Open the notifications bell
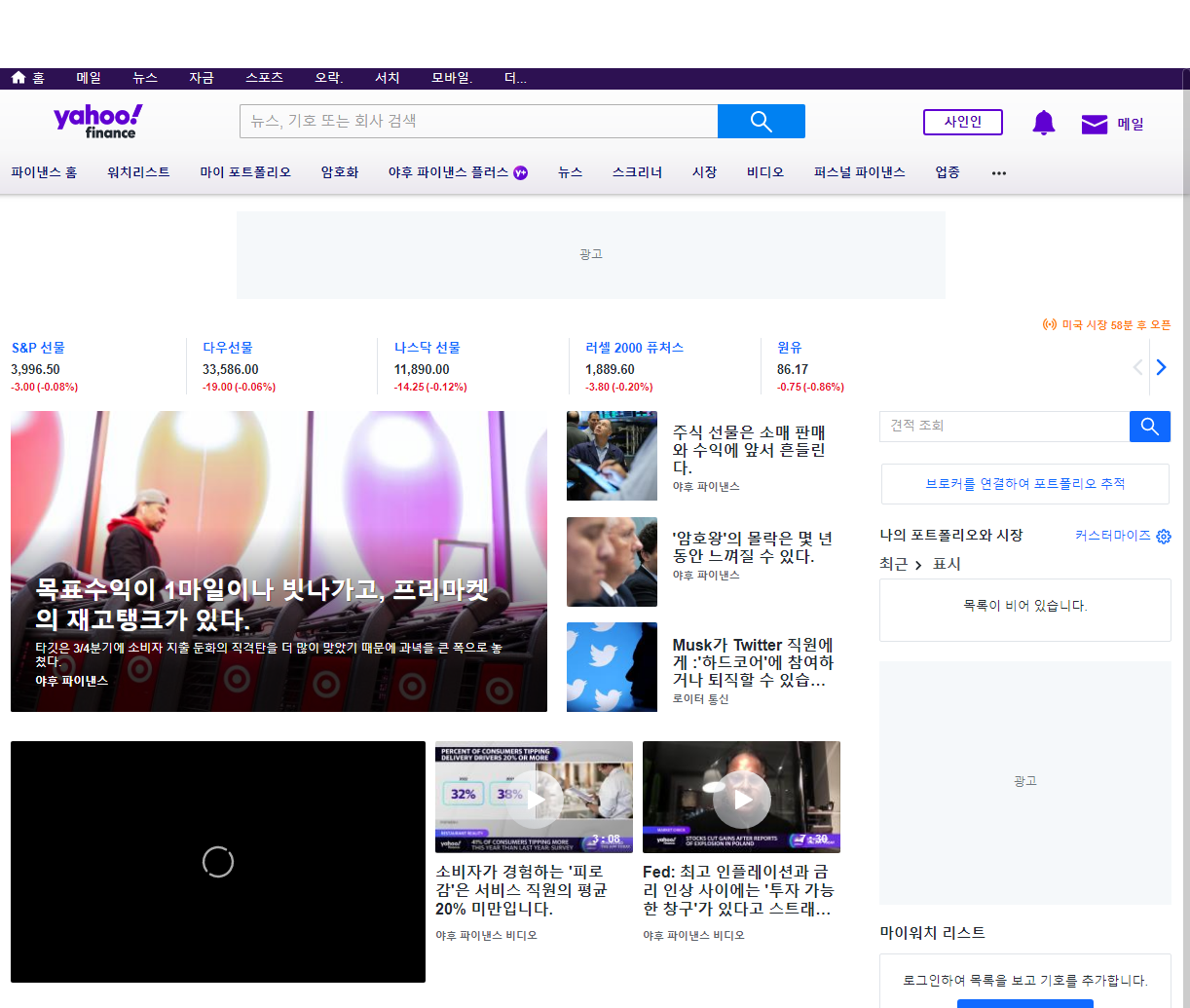This screenshot has width=1190, height=1008. point(1044,123)
